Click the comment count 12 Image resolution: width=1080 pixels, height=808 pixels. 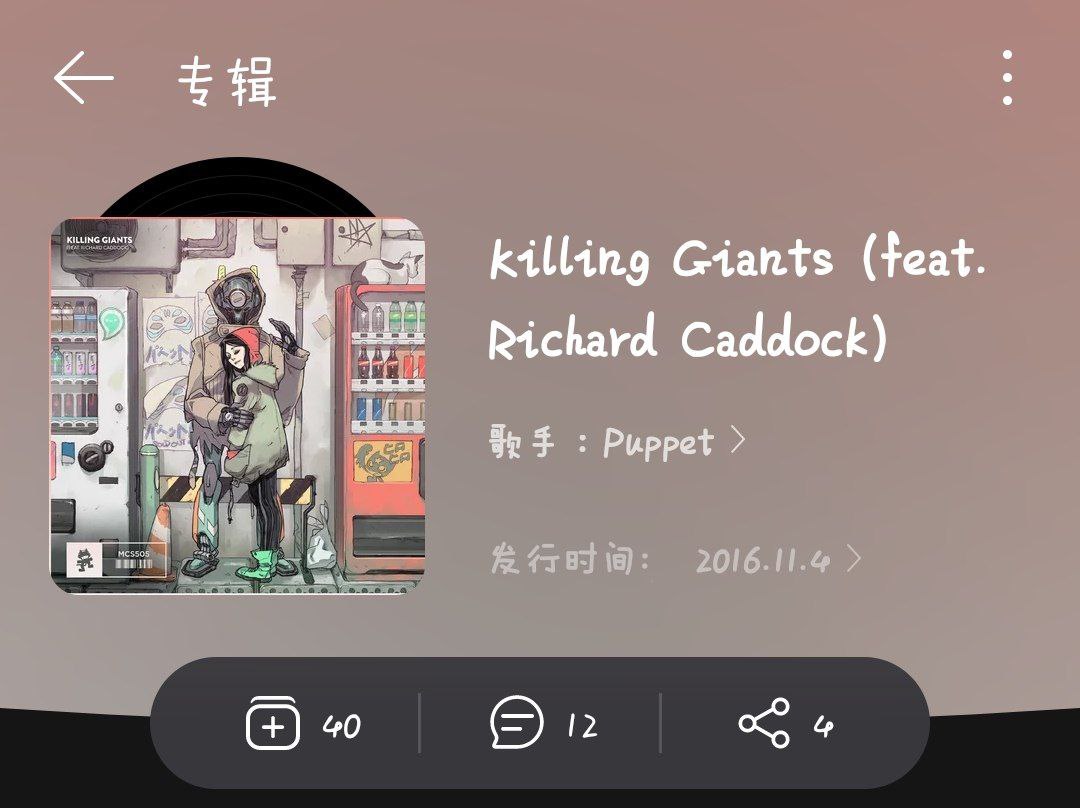[583, 726]
